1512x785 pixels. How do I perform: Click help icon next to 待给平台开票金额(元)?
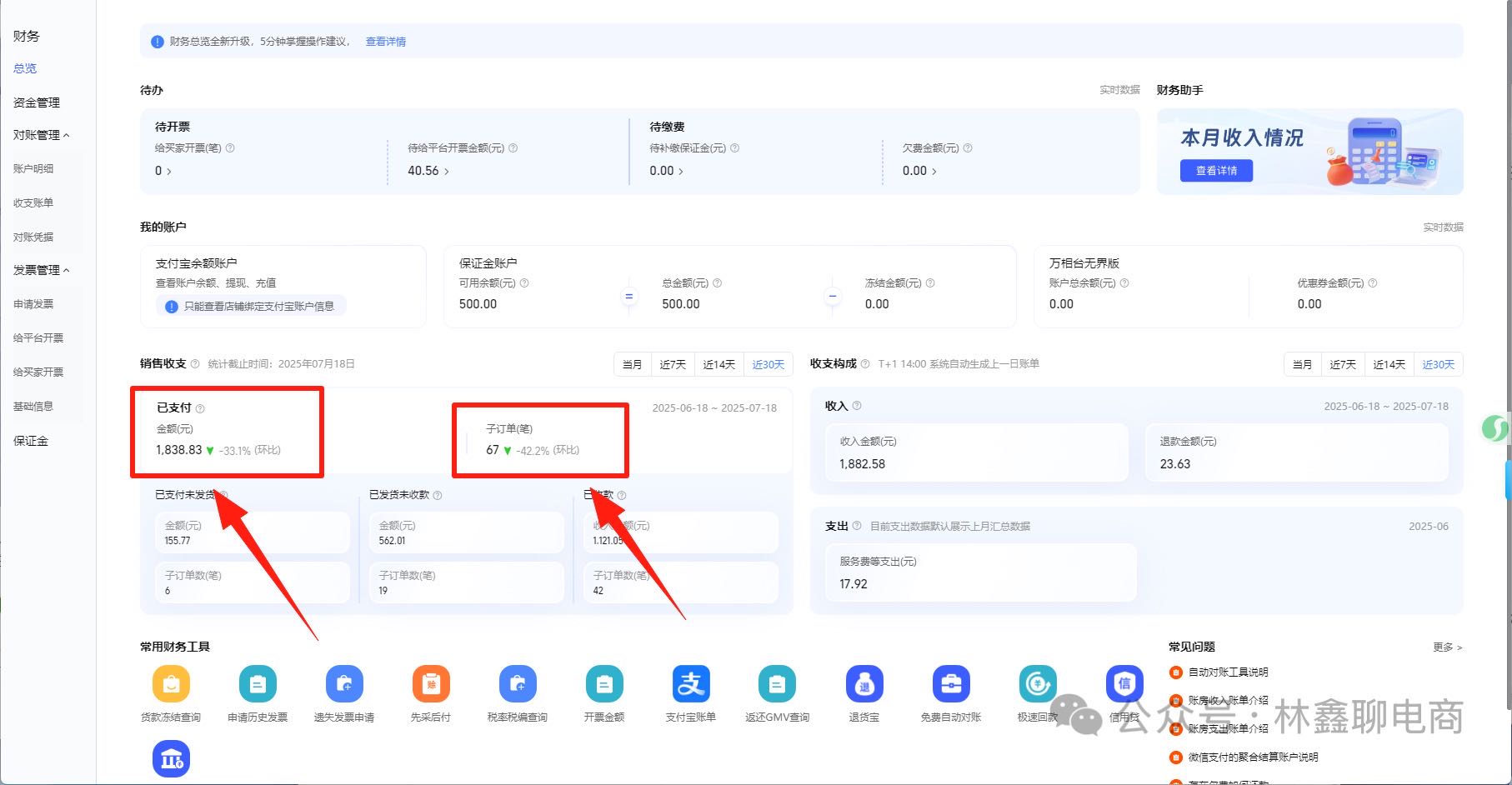[x=513, y=148]
